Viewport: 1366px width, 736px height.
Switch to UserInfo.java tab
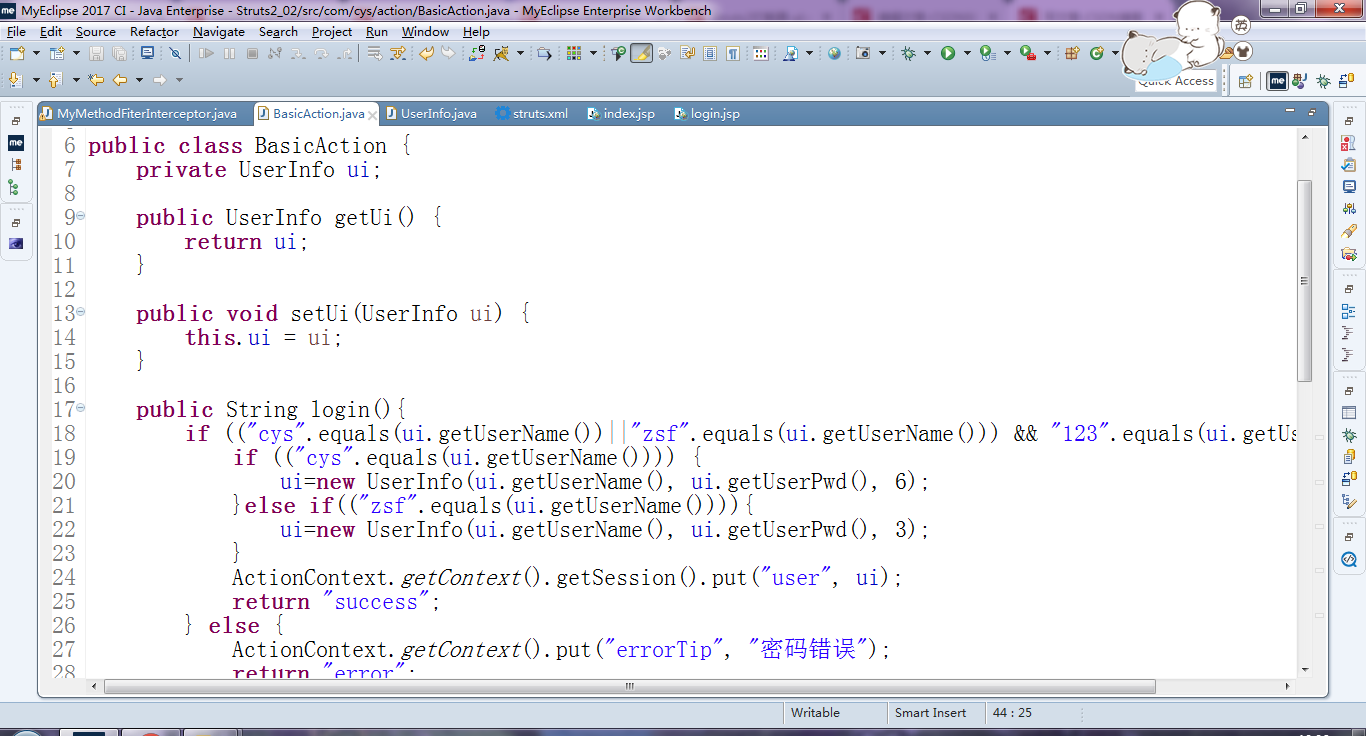[431, 113]
